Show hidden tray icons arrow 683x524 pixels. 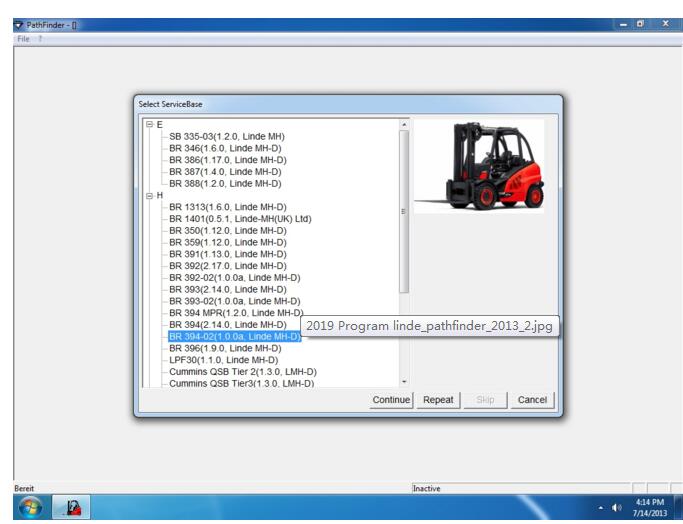(x=601, y=508)
